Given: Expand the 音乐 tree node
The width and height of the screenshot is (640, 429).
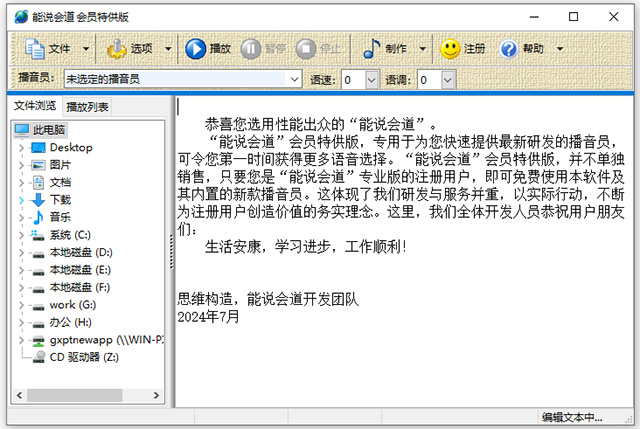Looking at the screenshot, I should point(21,217).
